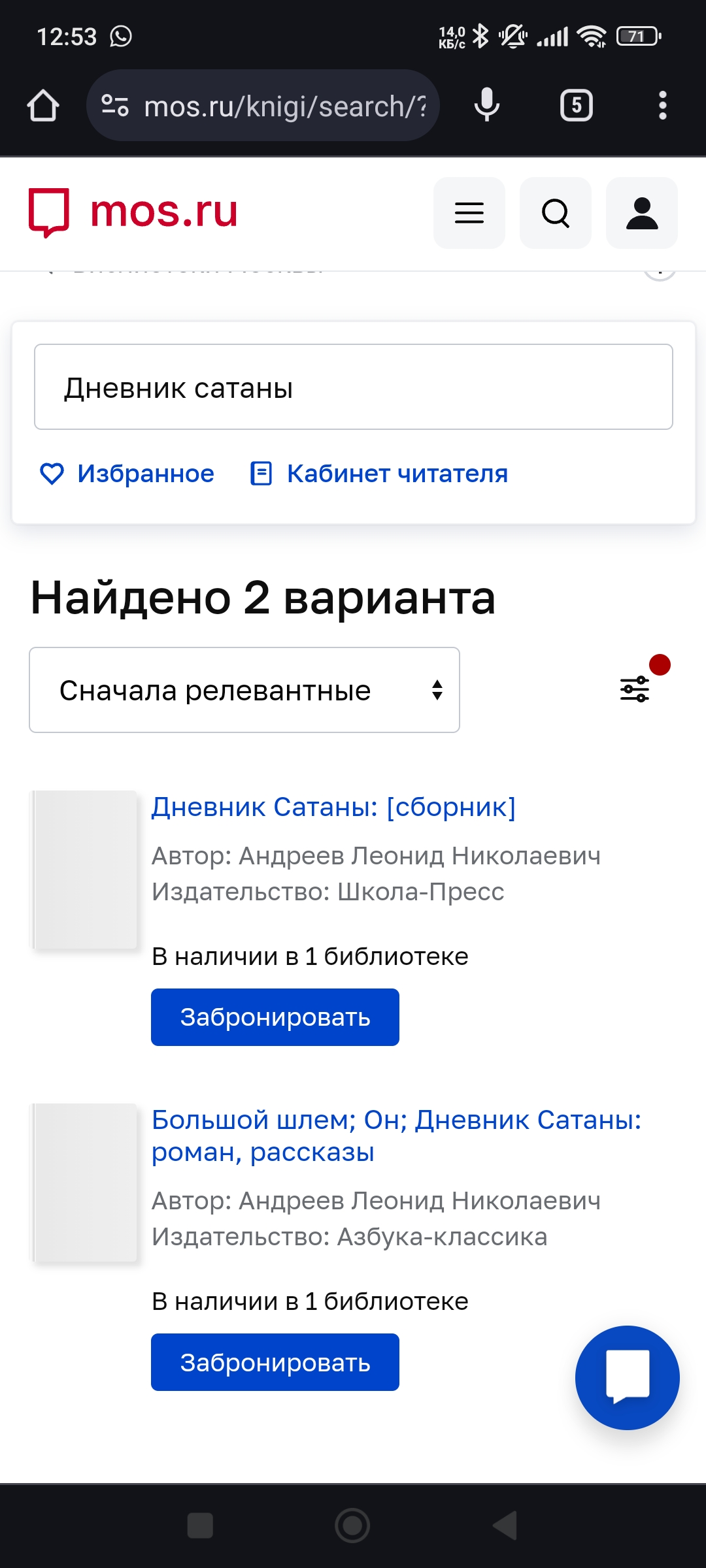Click the sort dropdown arrows
Image resolution: width=706 pixels, height=1568 pixels.
[437, 690]
